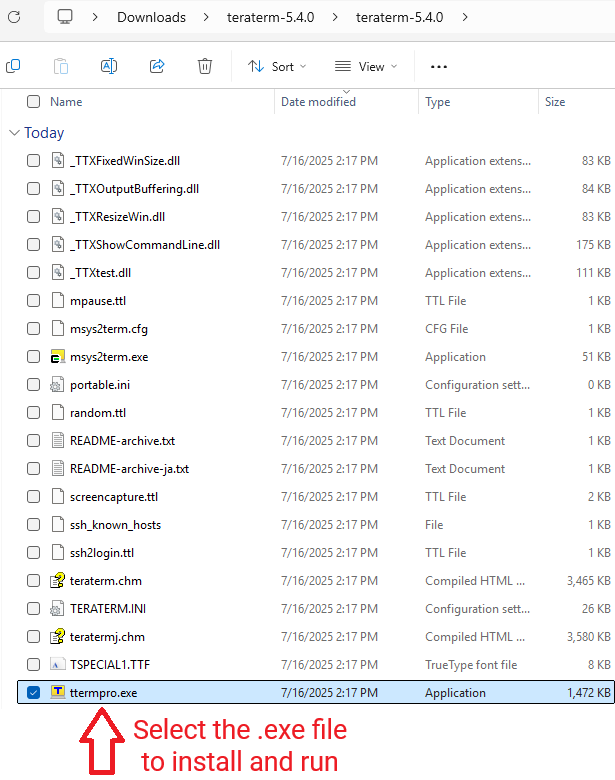Expand chevron after first teraterm-5.4.0 breadcrumb

[x=335, y=17]
